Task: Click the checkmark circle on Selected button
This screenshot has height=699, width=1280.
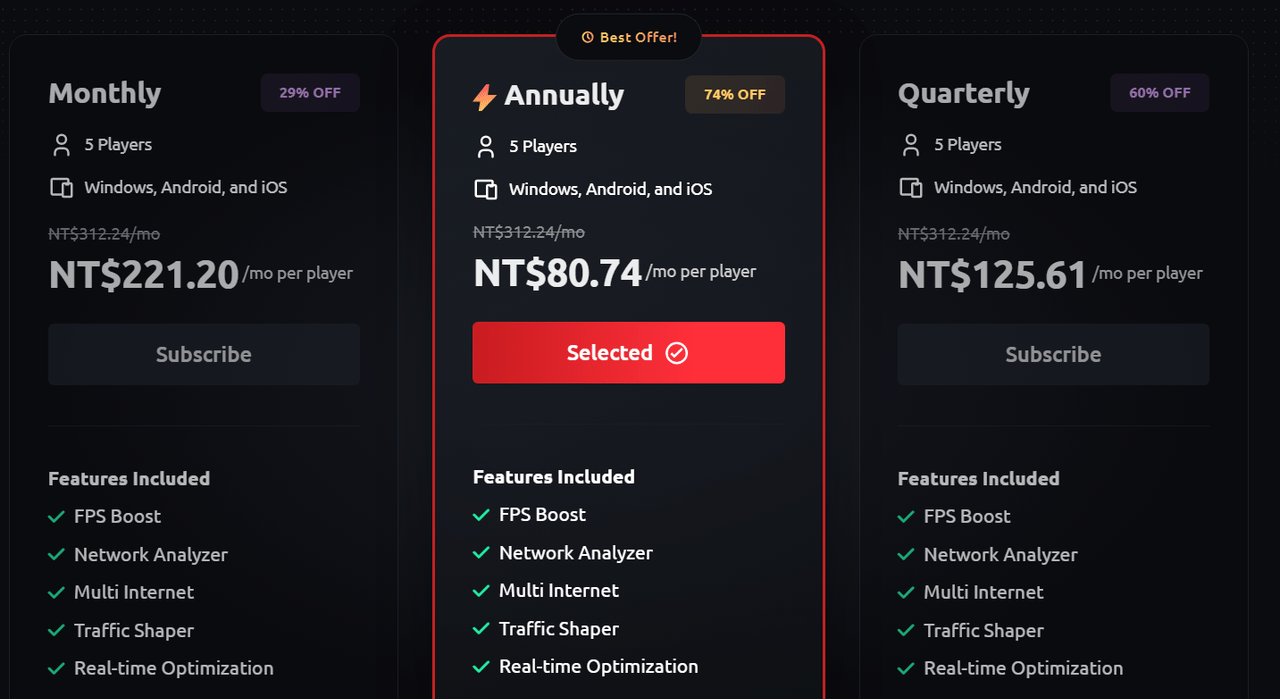Action: [677, 353]
